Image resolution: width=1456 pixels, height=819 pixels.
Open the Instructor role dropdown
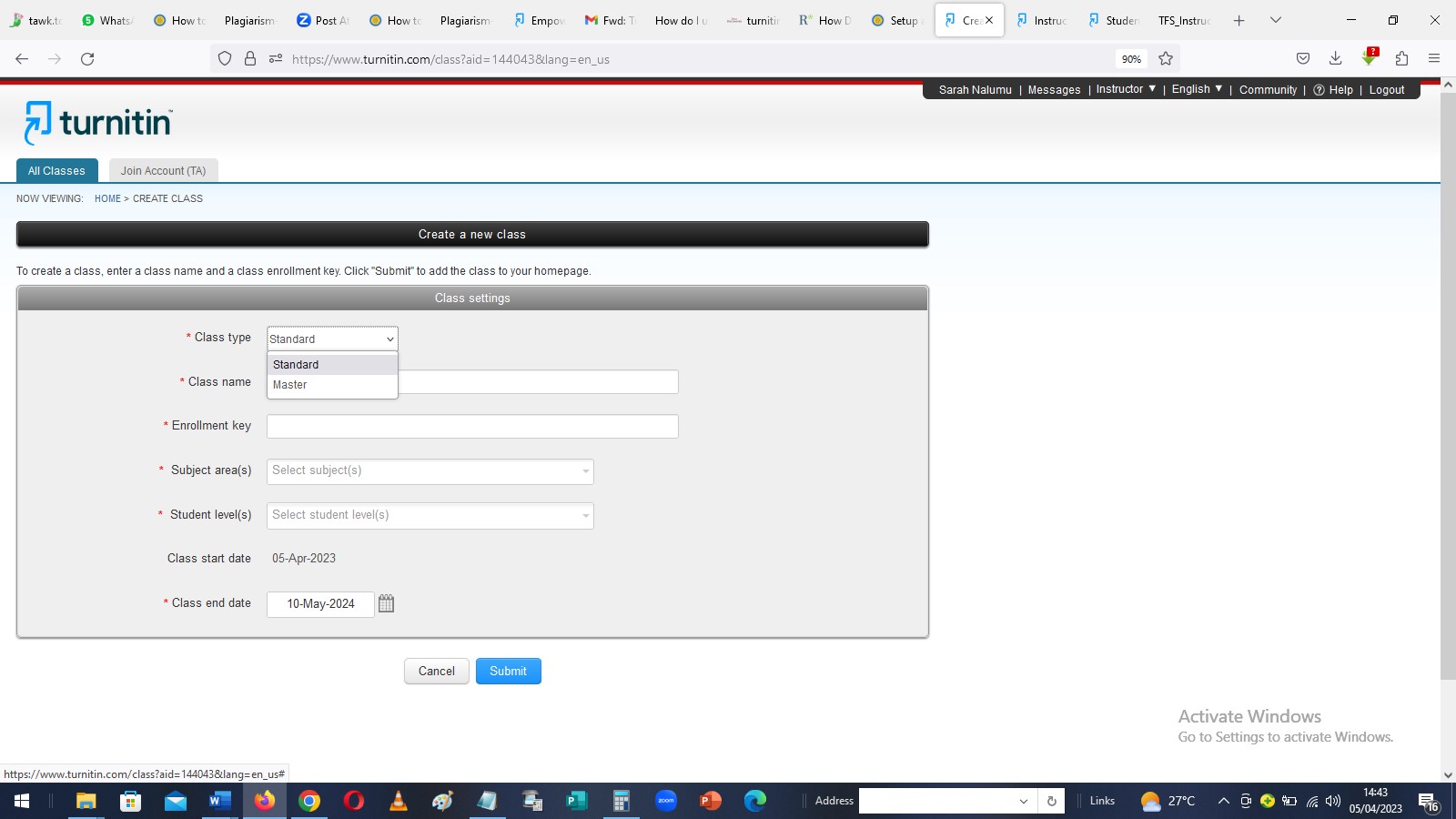pyautogui.click(x=1126, y=89)
